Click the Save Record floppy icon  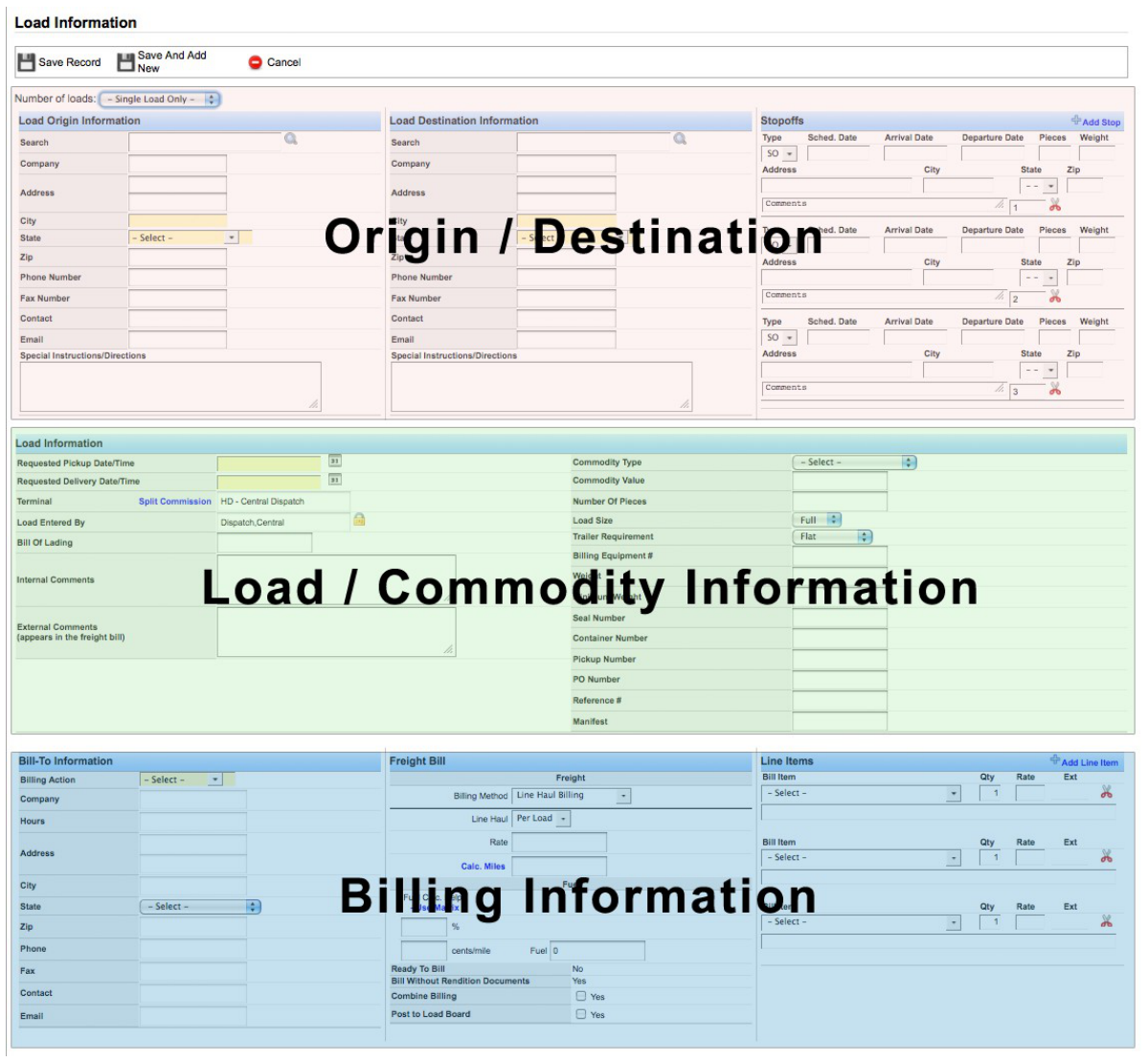27,62
